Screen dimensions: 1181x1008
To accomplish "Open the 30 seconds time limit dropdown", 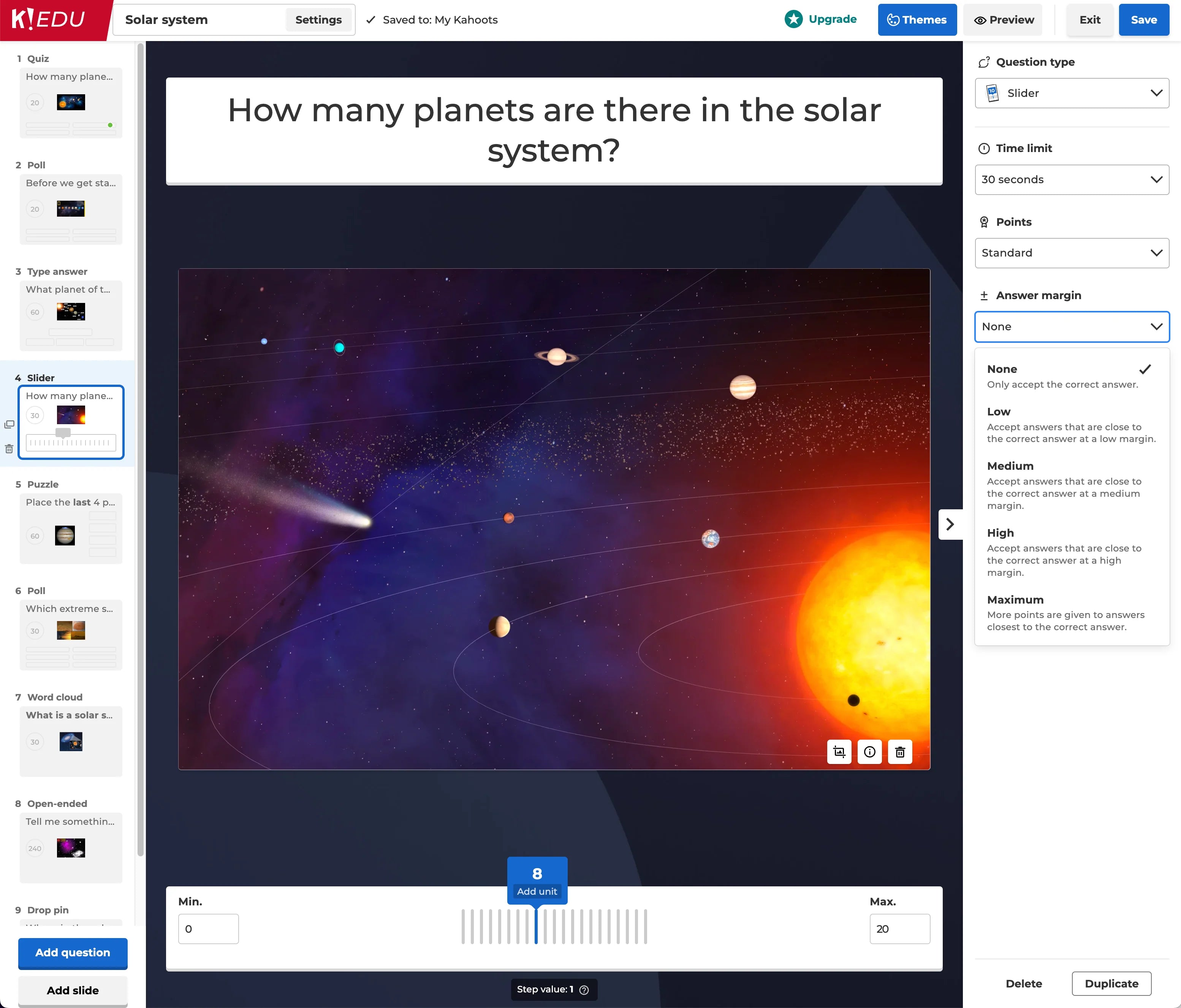I will 1071,179.
